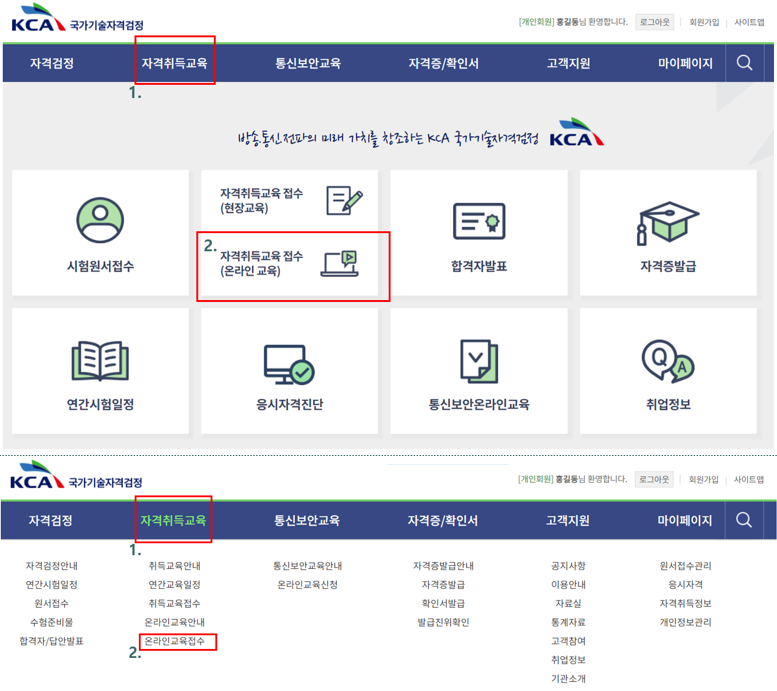Click the 합격자발표 certificate icon

point(479,221)
